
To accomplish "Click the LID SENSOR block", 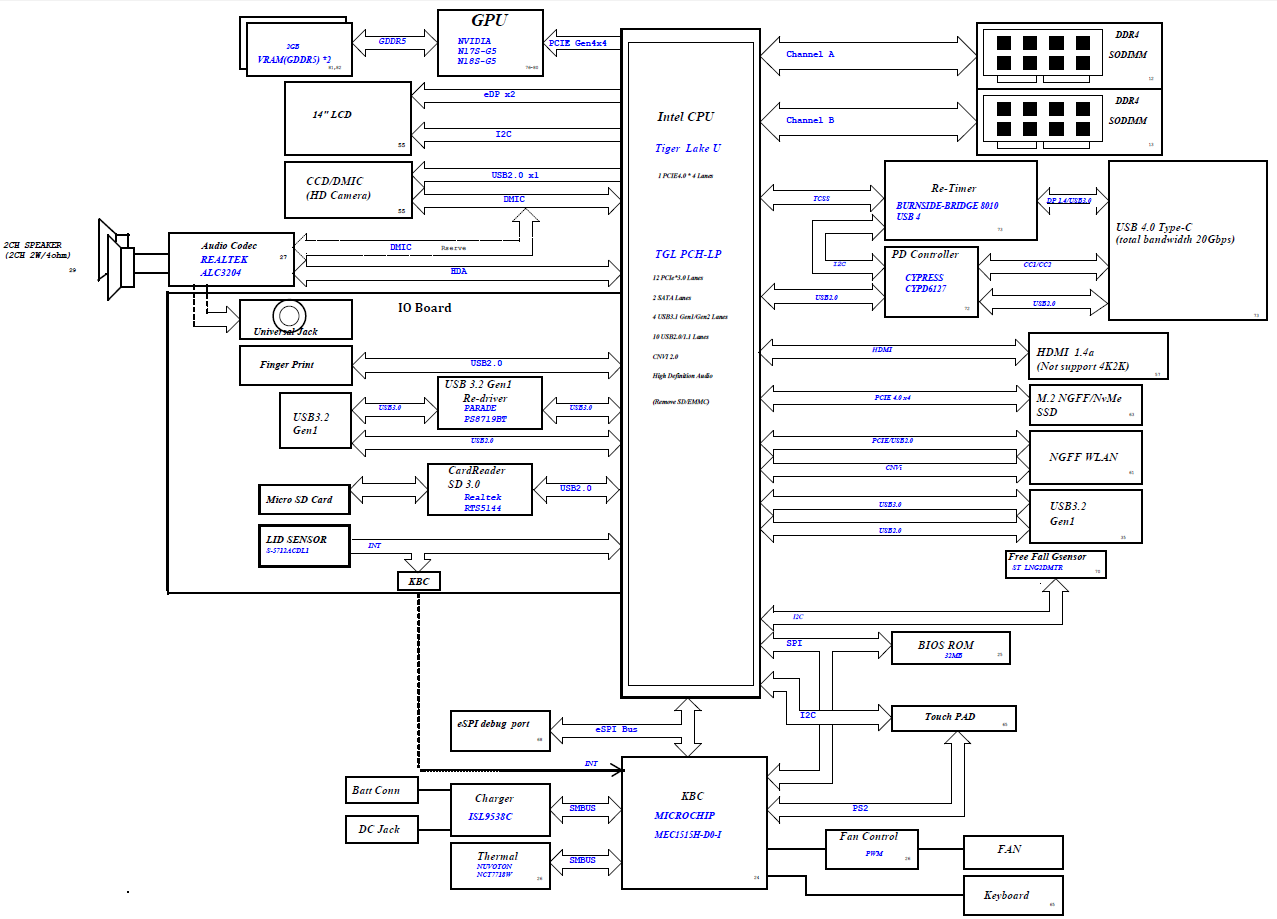I will point(304,545).
